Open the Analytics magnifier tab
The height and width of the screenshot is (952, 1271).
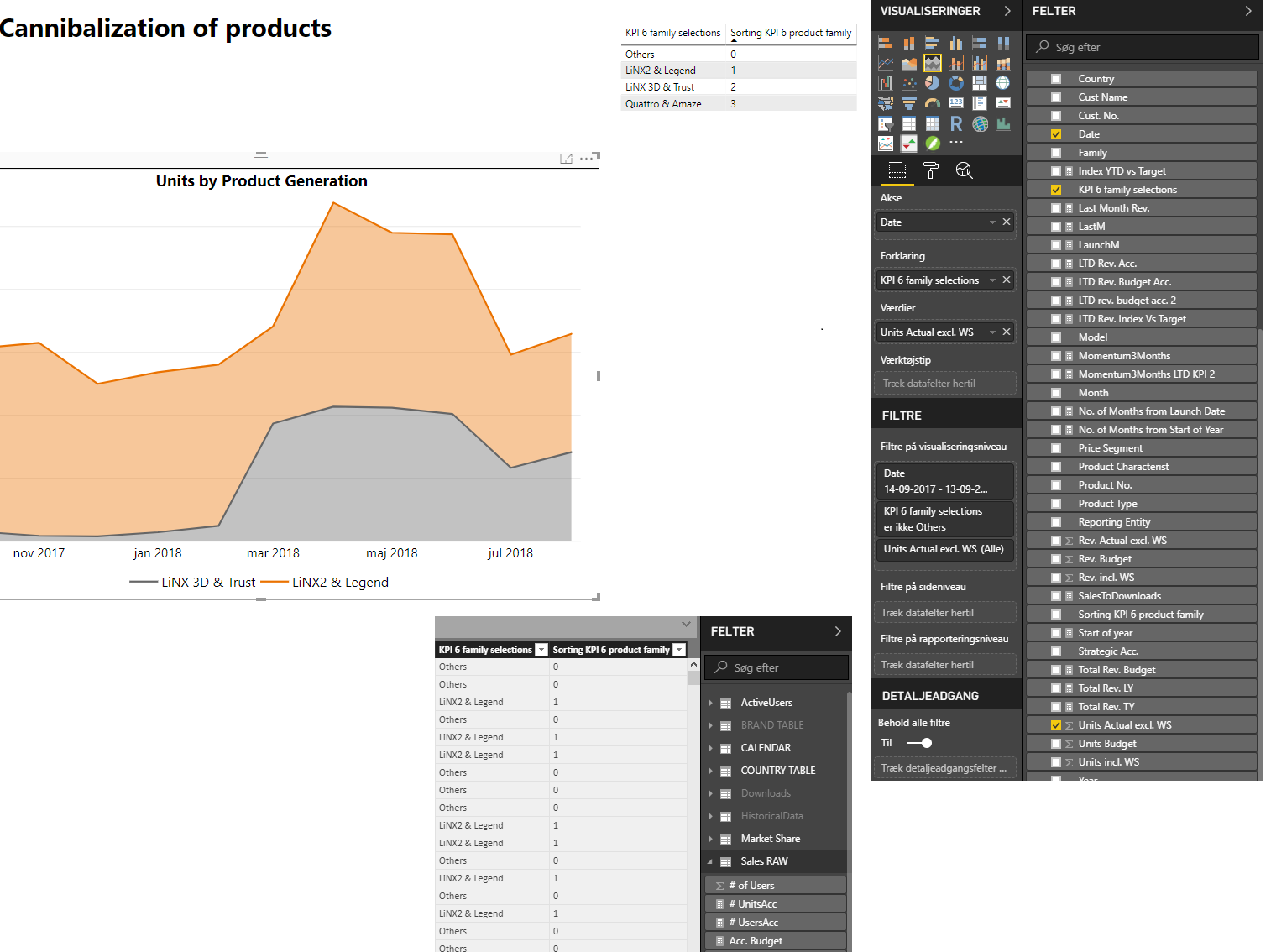coord(964,170)
